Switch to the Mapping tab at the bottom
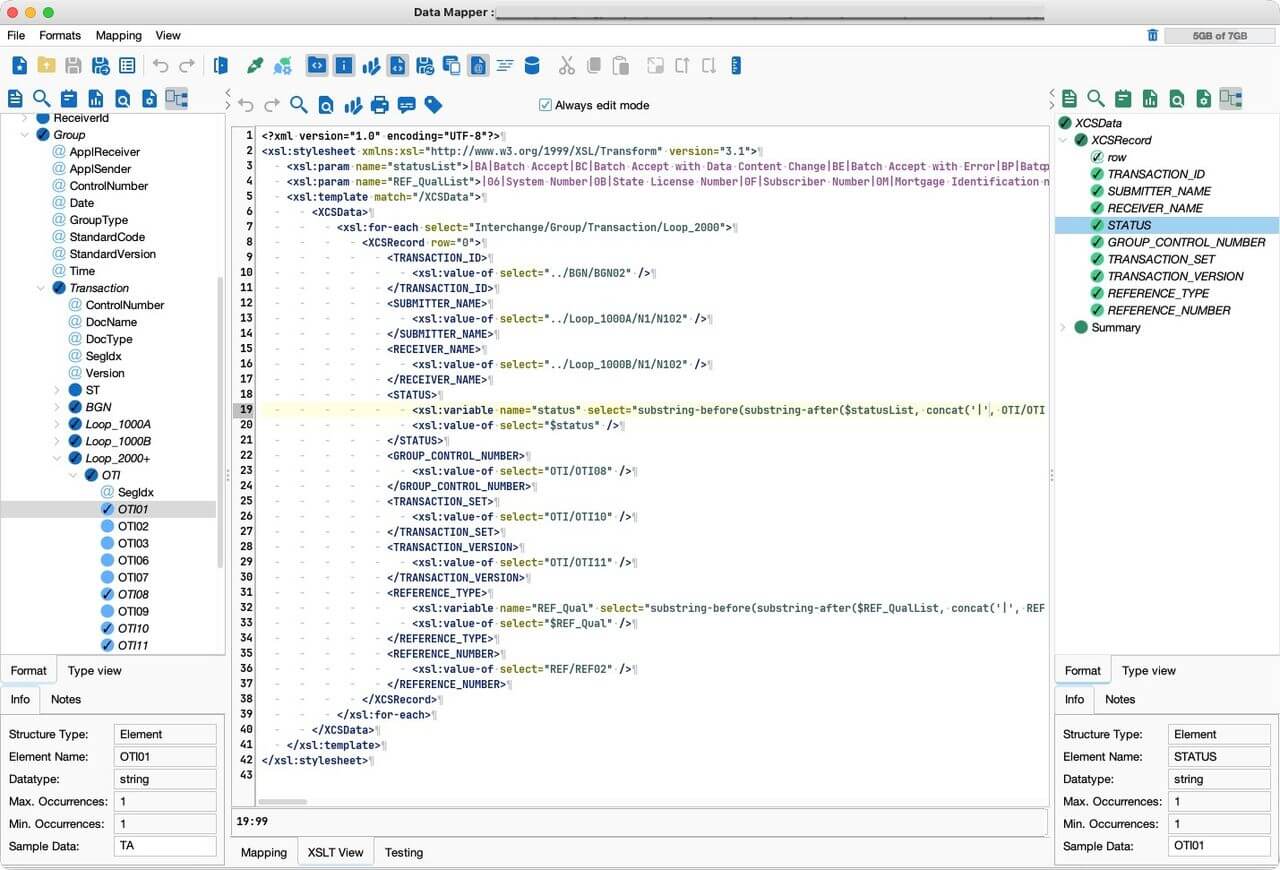1280x870 pixels. pos(264,852)
